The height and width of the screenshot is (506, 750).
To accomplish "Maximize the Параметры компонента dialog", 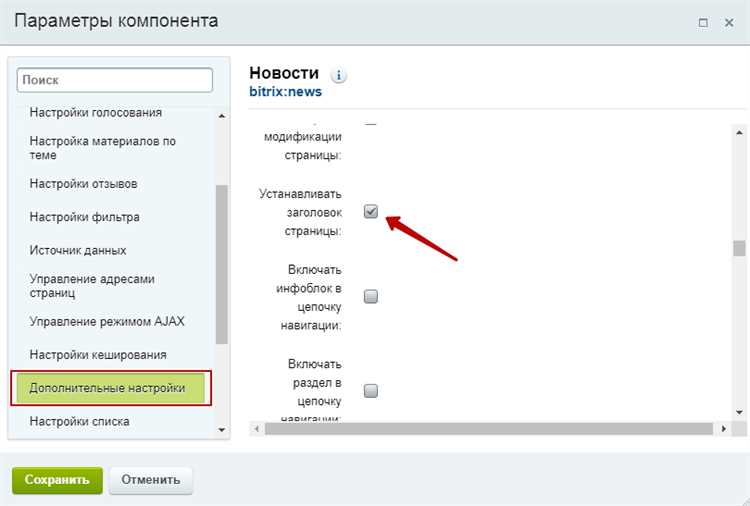I will [x=703, y=22].
